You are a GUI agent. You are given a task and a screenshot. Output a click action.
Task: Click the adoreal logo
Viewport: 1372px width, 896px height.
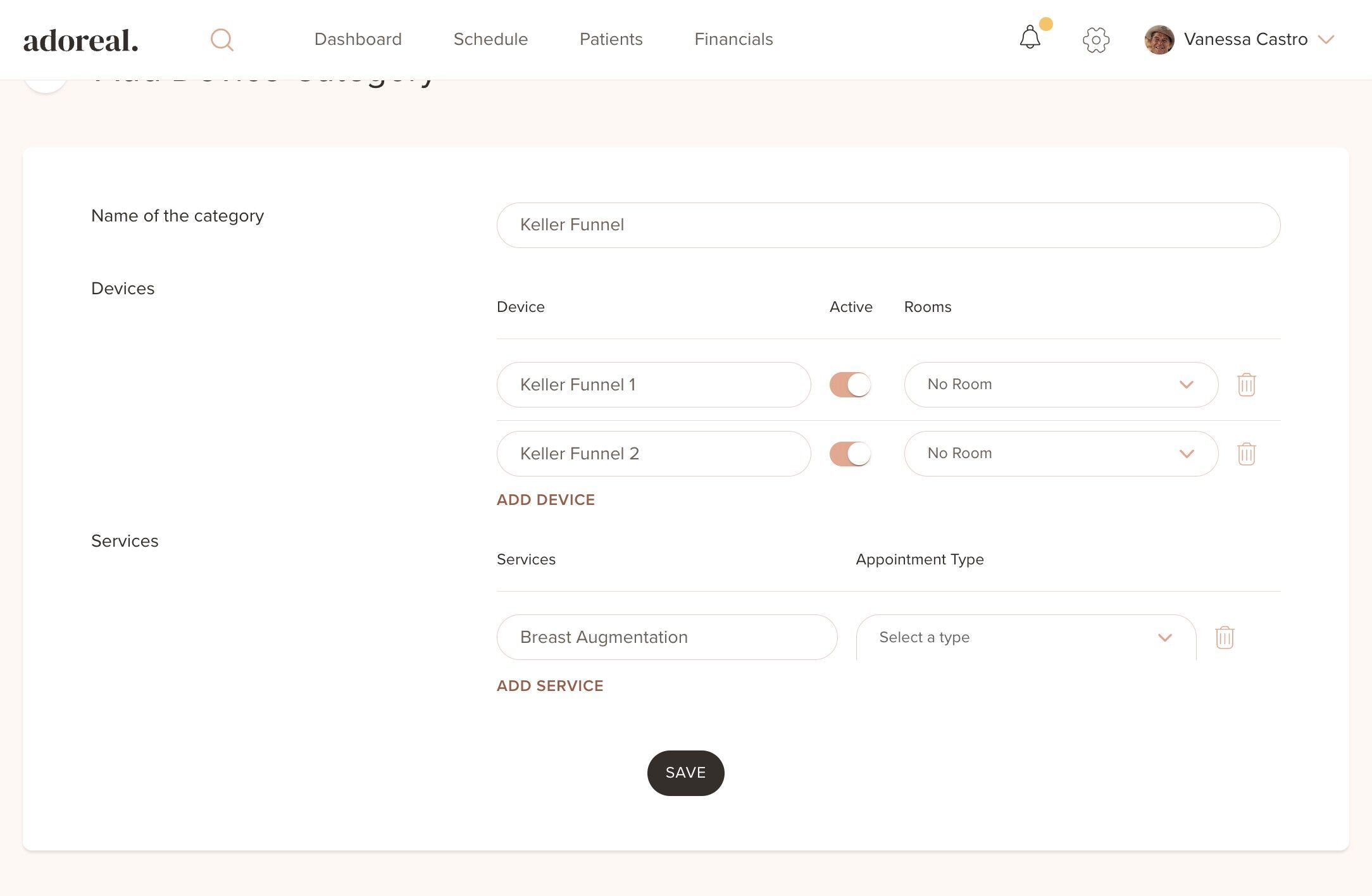point(80,40)
